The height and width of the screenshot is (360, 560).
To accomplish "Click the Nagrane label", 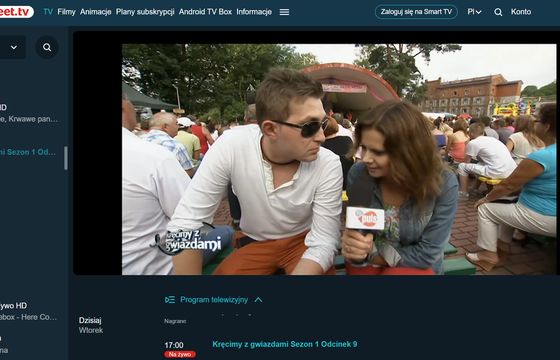I will (175, 321).
